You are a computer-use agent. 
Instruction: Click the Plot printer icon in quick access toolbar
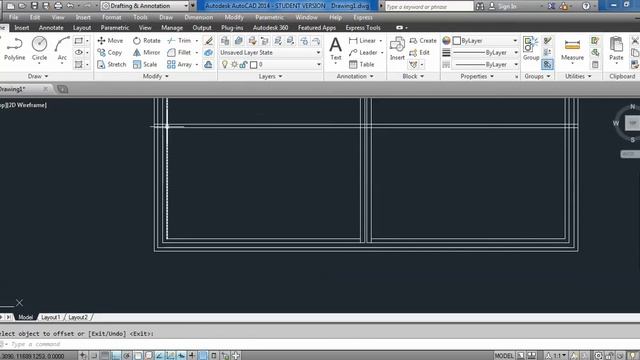pyautogui.click(x=58, y=6)
